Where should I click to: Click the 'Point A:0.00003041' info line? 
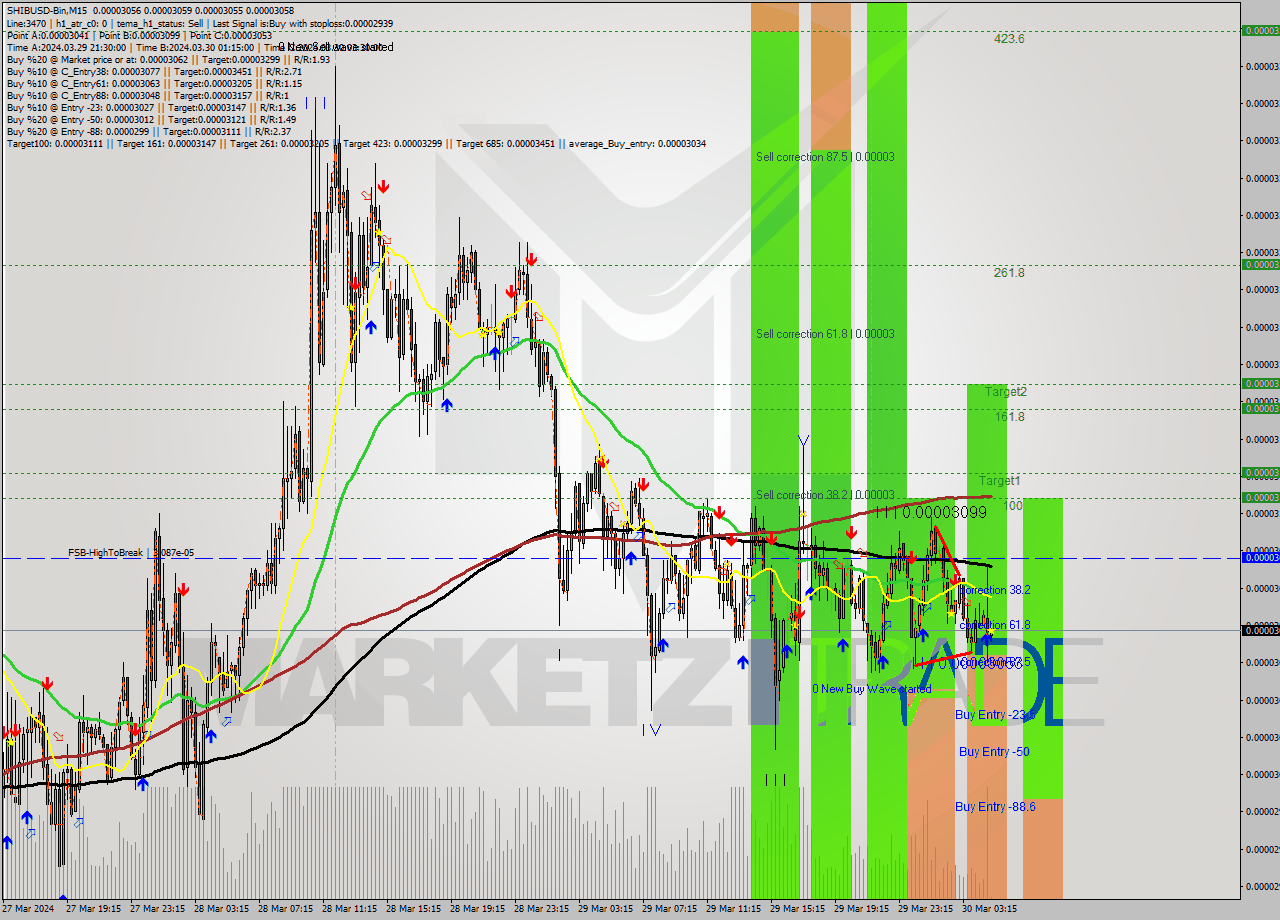pyautogui.click(x=139, y=35)
